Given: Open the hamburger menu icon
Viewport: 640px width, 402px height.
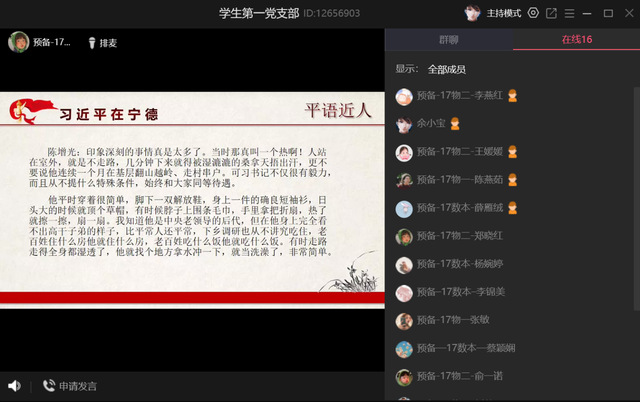Looking at the screenshot, I should pos(569,13).
